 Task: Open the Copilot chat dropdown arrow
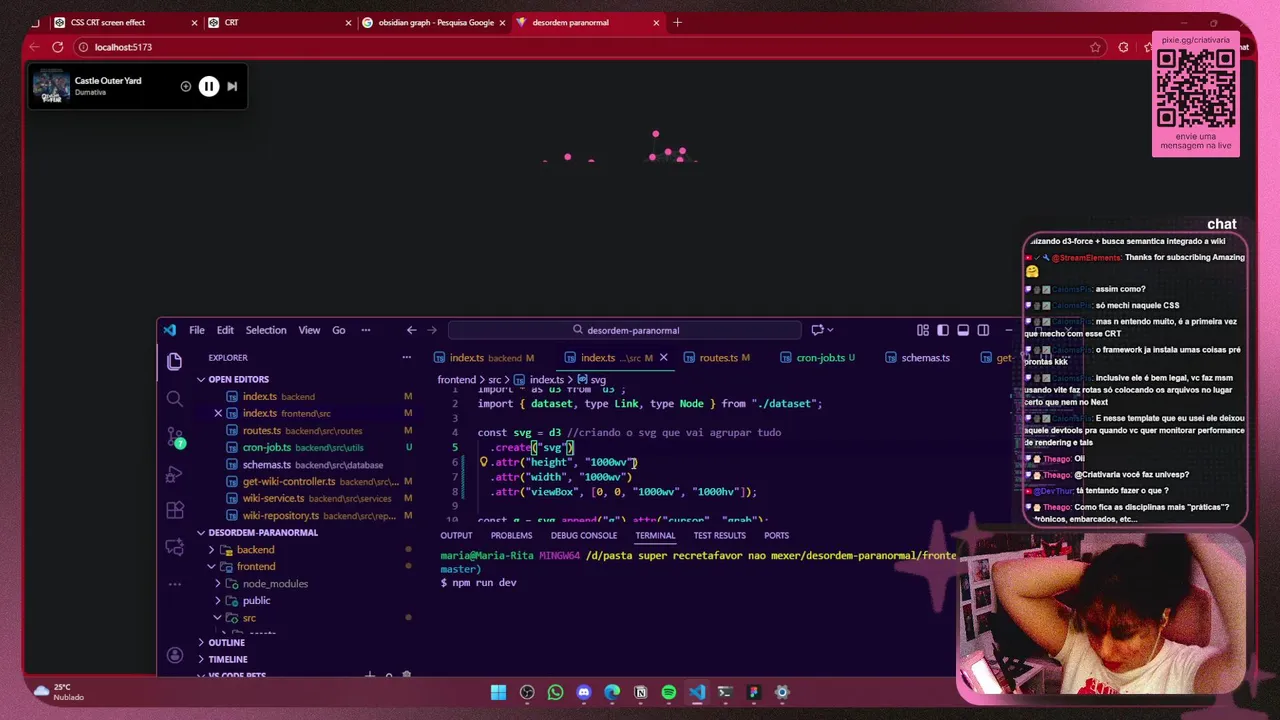pos(832,330)
